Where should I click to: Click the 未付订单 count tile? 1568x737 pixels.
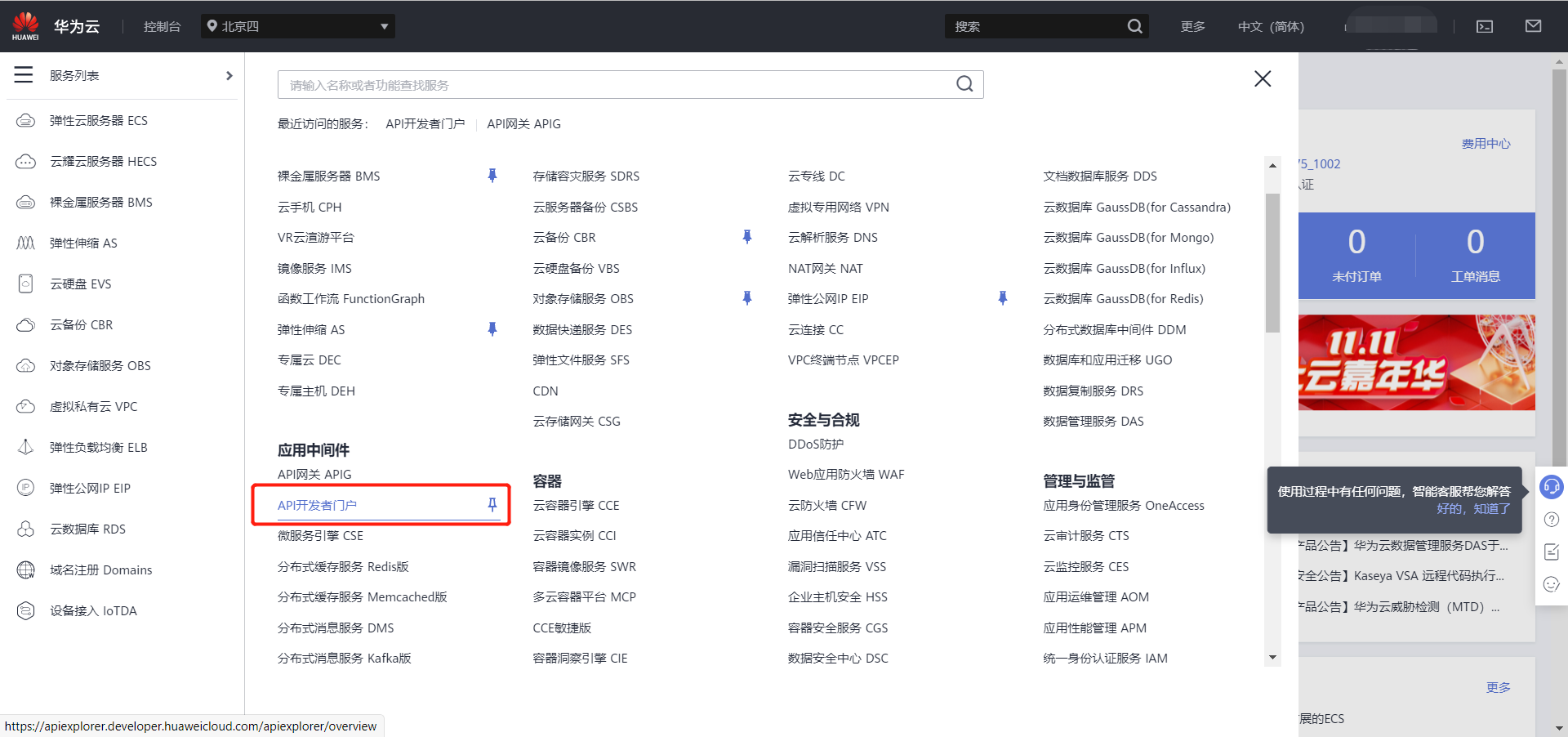click(1357, 256)
